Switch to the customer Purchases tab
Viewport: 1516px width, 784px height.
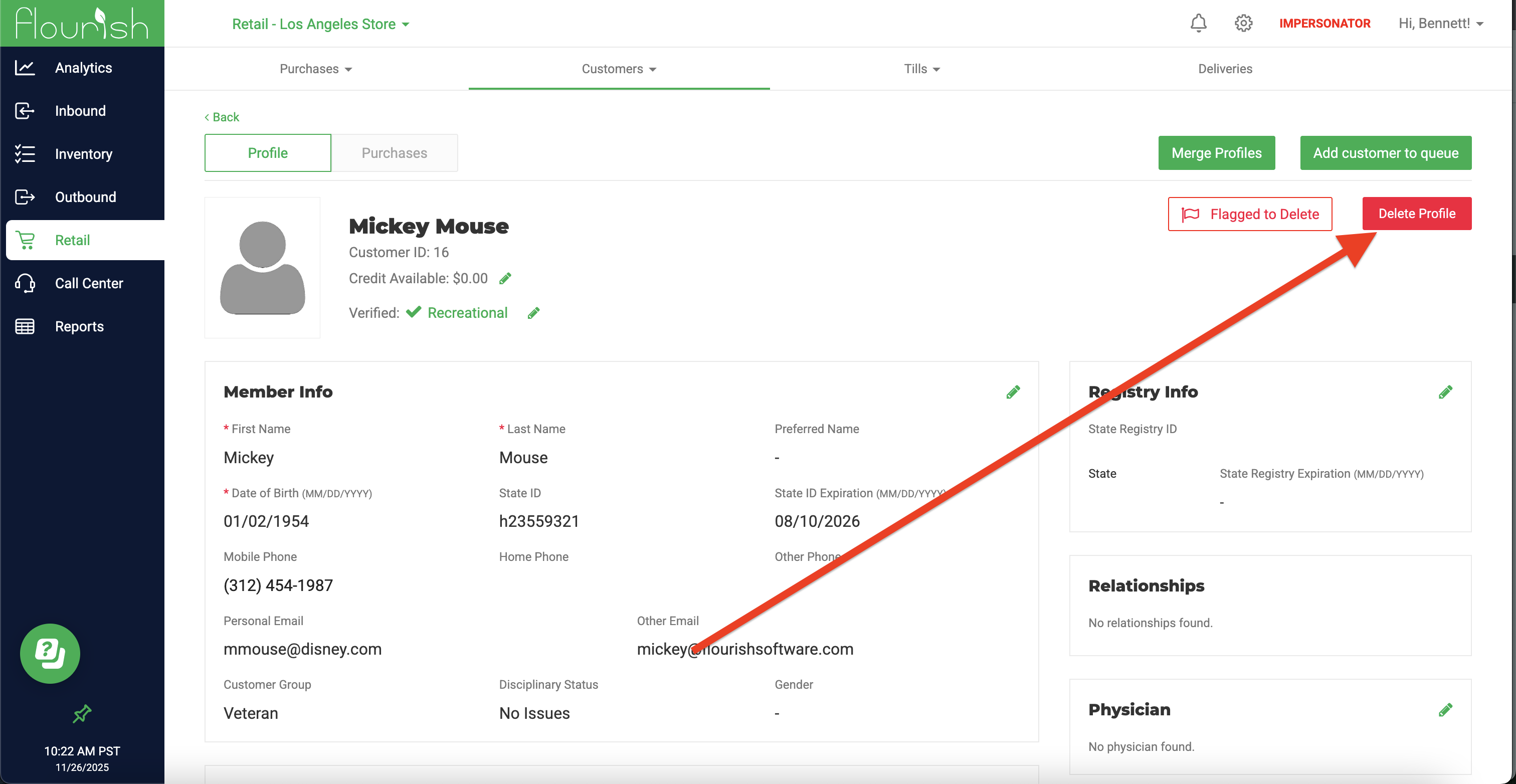click(394, 153)
